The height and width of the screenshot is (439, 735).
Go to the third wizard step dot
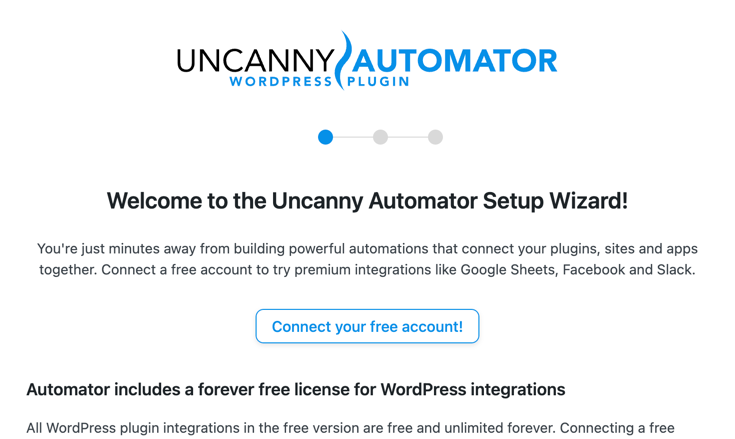[x=435, y=137]
